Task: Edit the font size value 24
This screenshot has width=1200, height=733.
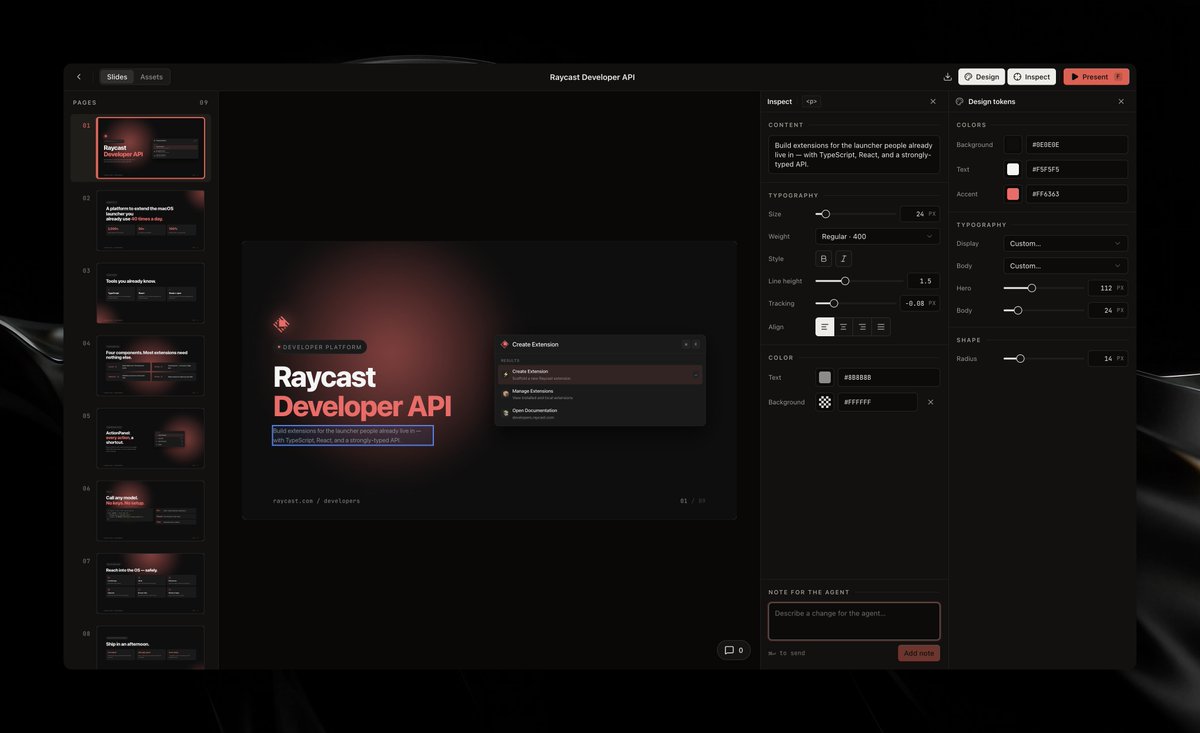Action: (x=919, y=214)
